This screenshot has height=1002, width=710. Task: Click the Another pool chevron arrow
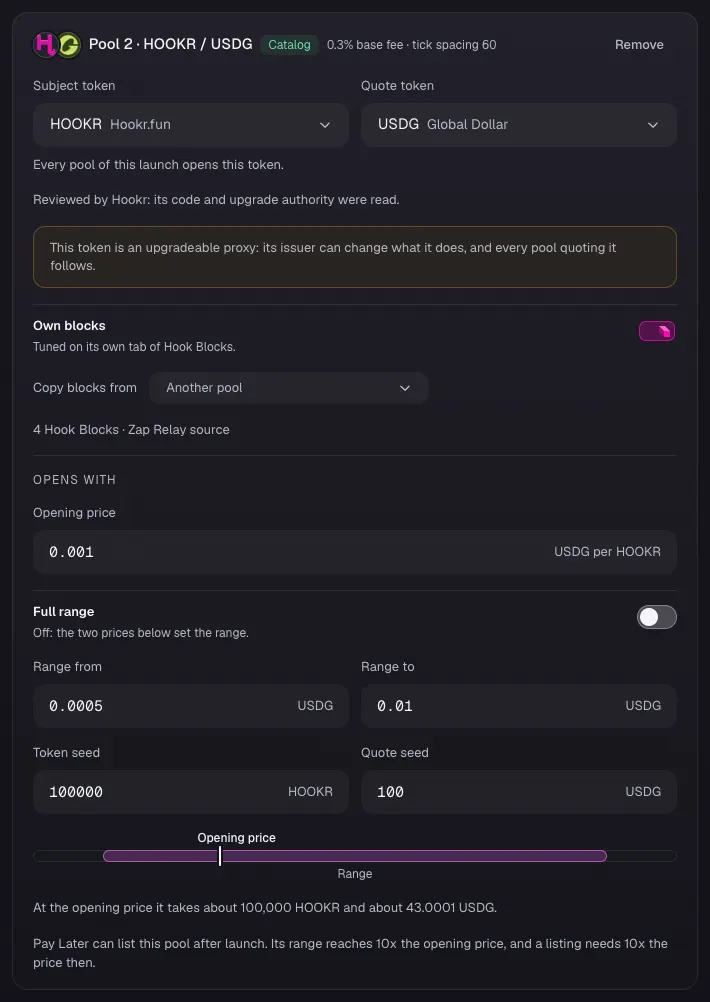tap(405, 388)
